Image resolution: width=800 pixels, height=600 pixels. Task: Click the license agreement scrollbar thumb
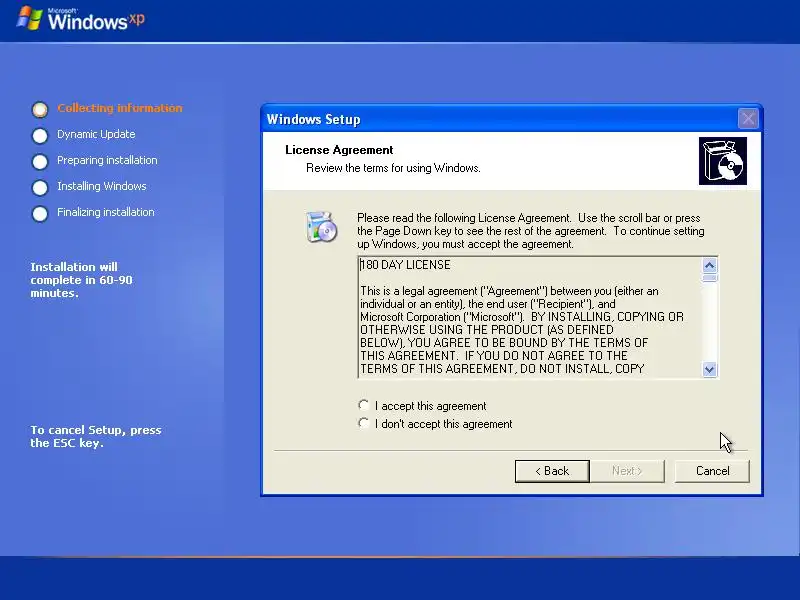coord(710,278)
